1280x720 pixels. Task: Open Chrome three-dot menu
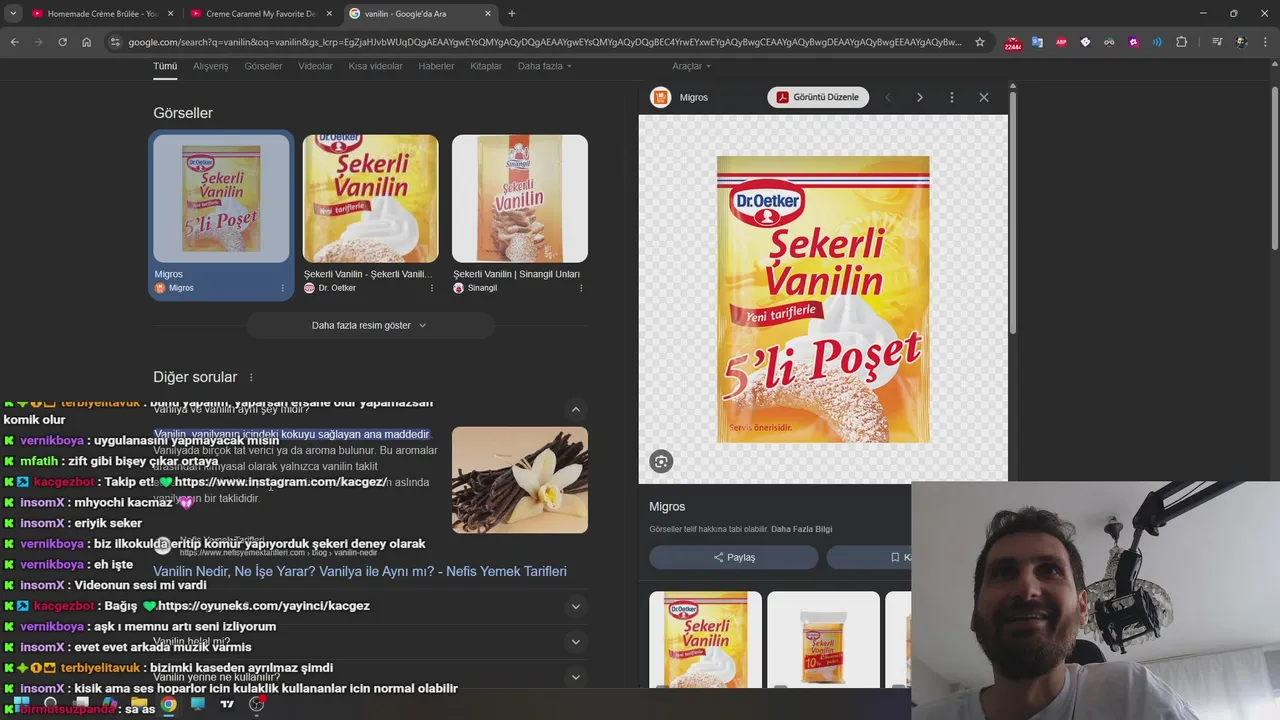click(x=1265, y=42)
